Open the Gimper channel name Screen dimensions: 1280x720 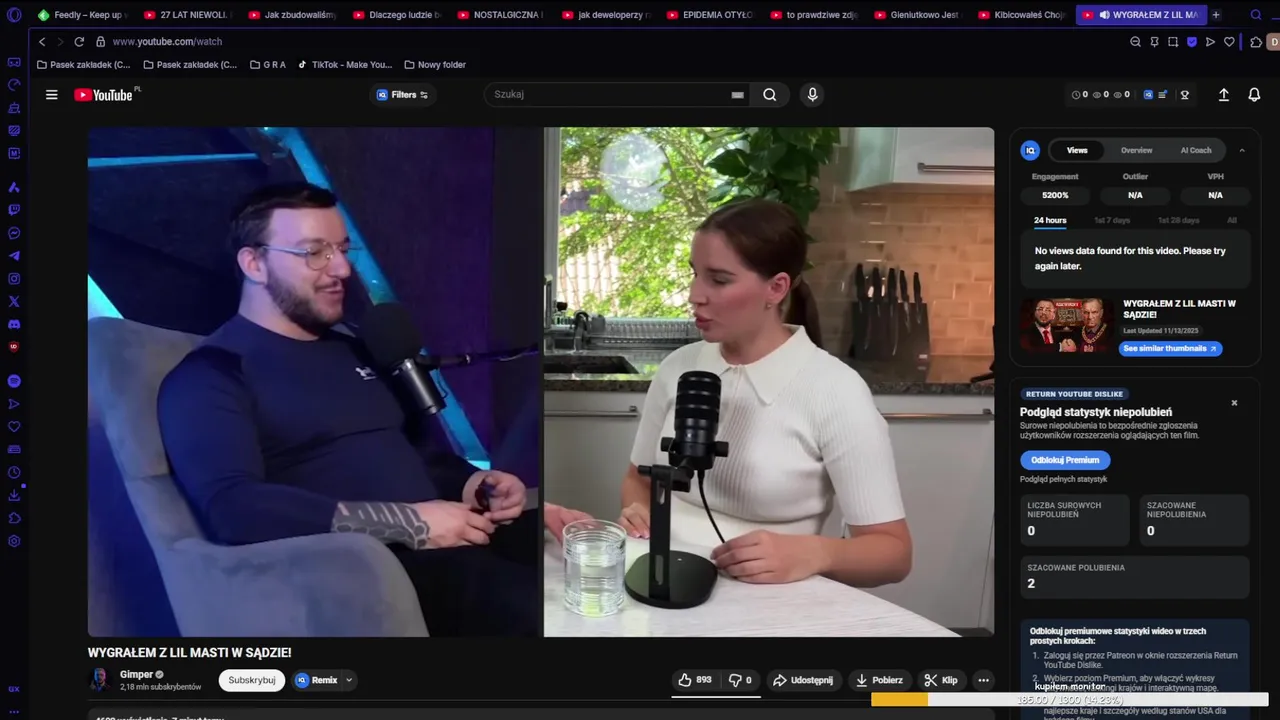click(x=136, y=674)
